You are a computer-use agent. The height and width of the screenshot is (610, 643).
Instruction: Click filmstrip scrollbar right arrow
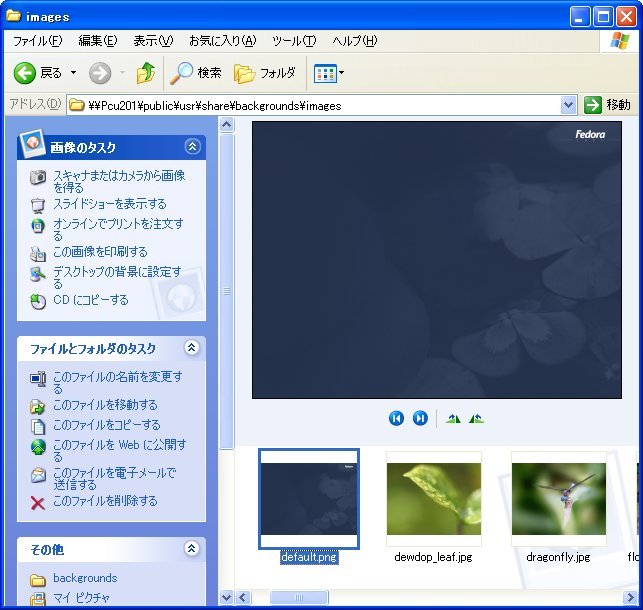[x=629, y=597]
